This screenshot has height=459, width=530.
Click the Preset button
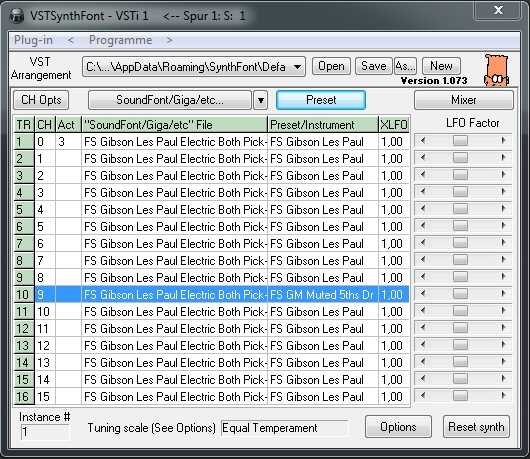click(321, 100)
